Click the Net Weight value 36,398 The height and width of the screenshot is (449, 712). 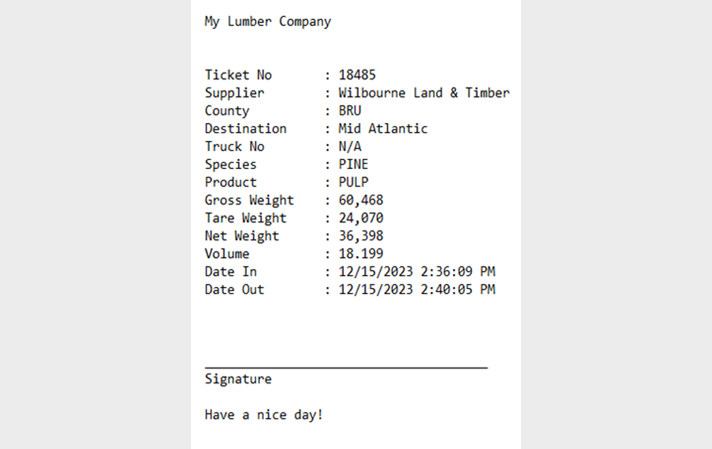[x=361, y=236]
